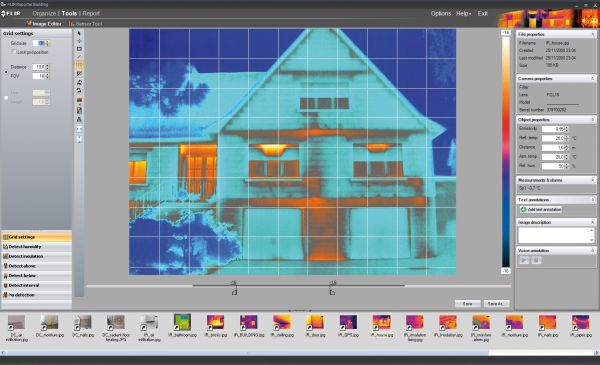600x365 pixels.
Task: Adjust the Emissivity stepper arrows
Action: tap(567, 129)
